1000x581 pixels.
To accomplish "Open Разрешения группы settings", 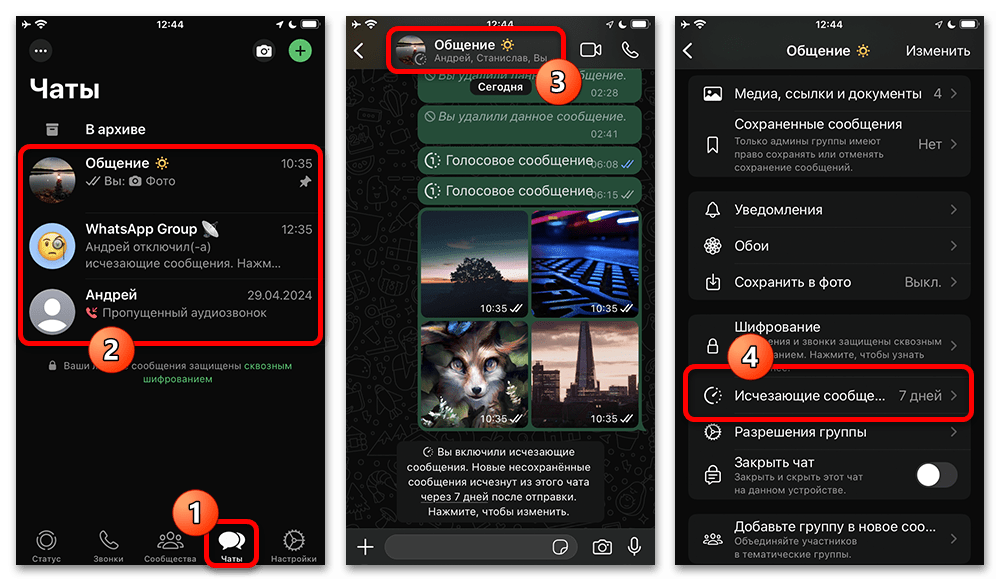I will [x=829, y=432].
